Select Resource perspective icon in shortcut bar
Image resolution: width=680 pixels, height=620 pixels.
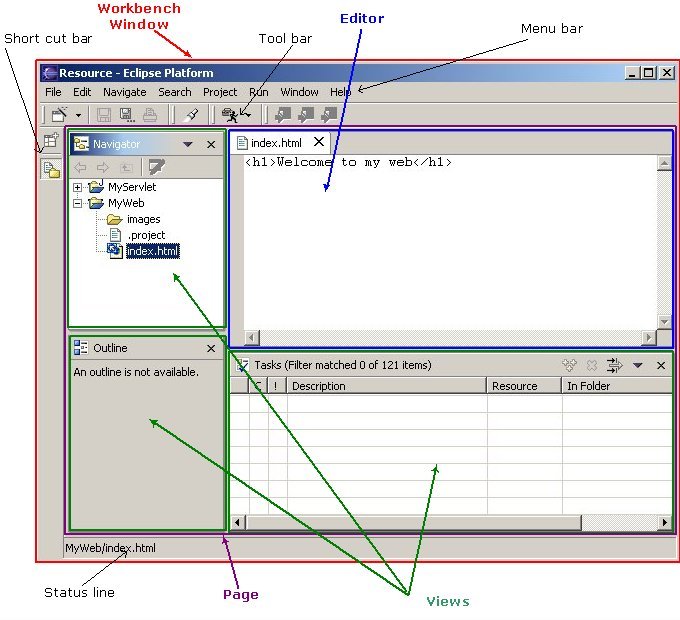pos(50,169)
